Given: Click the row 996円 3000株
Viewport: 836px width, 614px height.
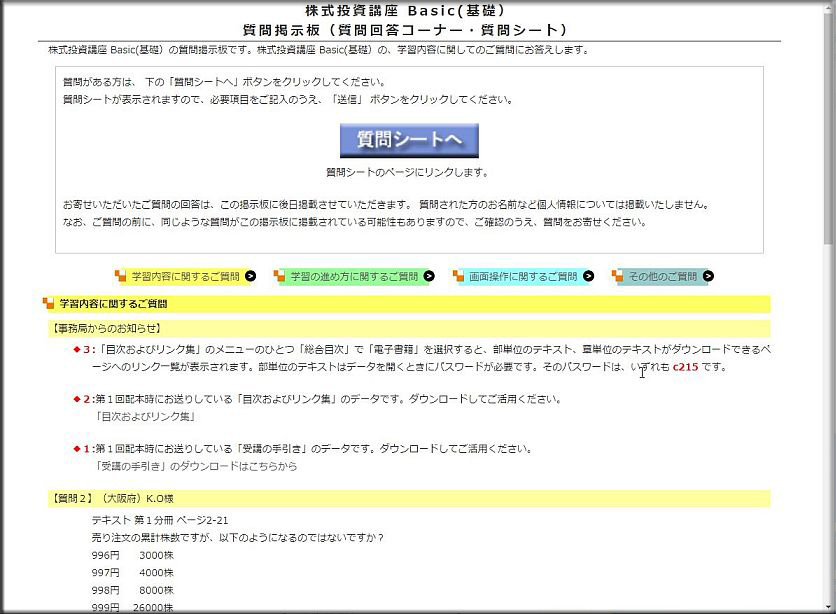Looking at the screenshot, I should point(133,555).
